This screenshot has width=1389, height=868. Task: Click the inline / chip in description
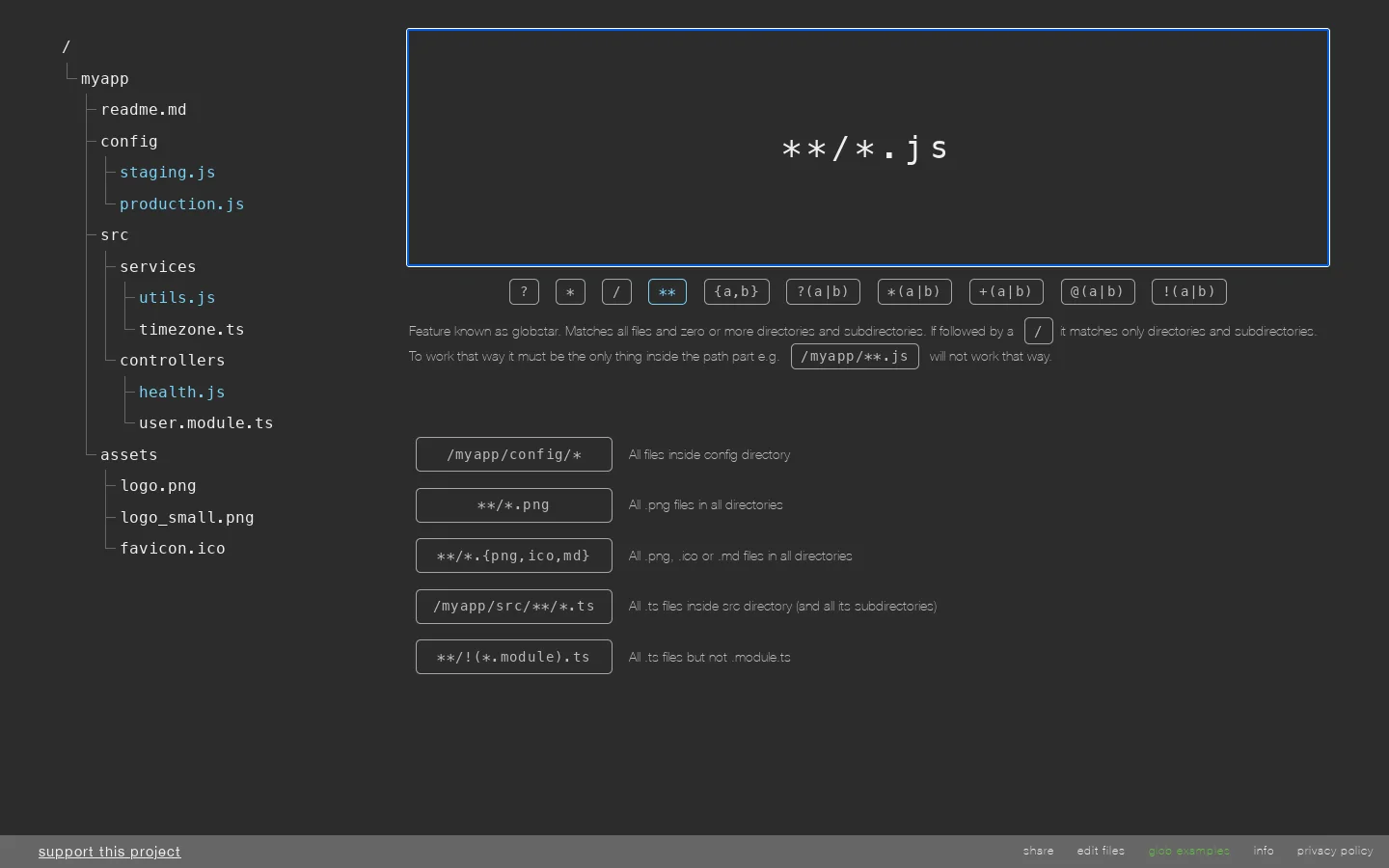point(1038,331)
